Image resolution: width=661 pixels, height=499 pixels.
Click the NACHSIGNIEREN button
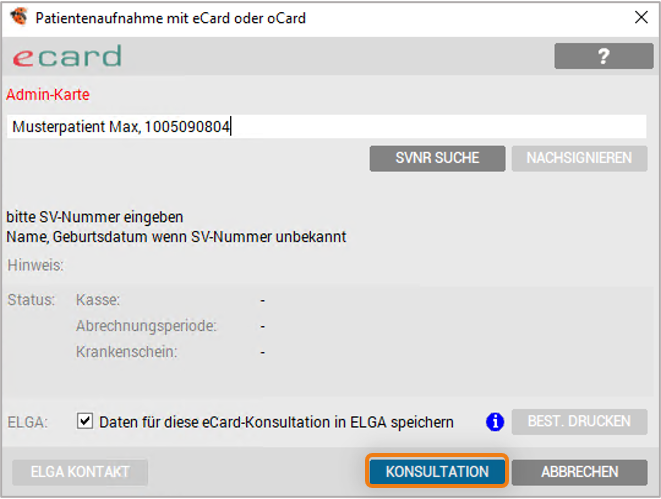579,158
